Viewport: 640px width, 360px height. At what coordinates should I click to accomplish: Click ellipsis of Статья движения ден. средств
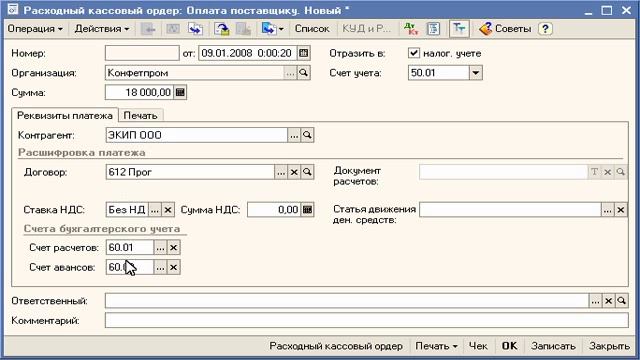(x=607, y=210)
